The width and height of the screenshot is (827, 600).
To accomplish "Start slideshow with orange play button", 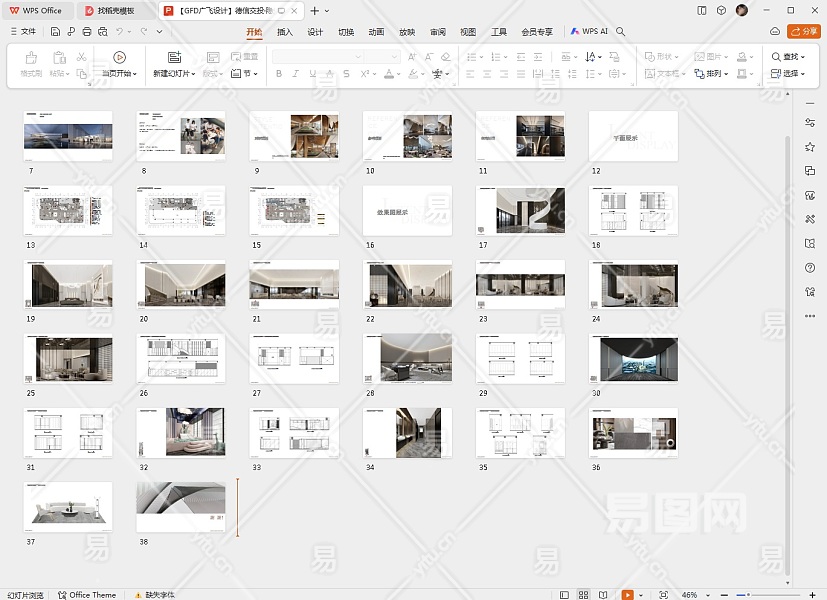I will 627,595.
